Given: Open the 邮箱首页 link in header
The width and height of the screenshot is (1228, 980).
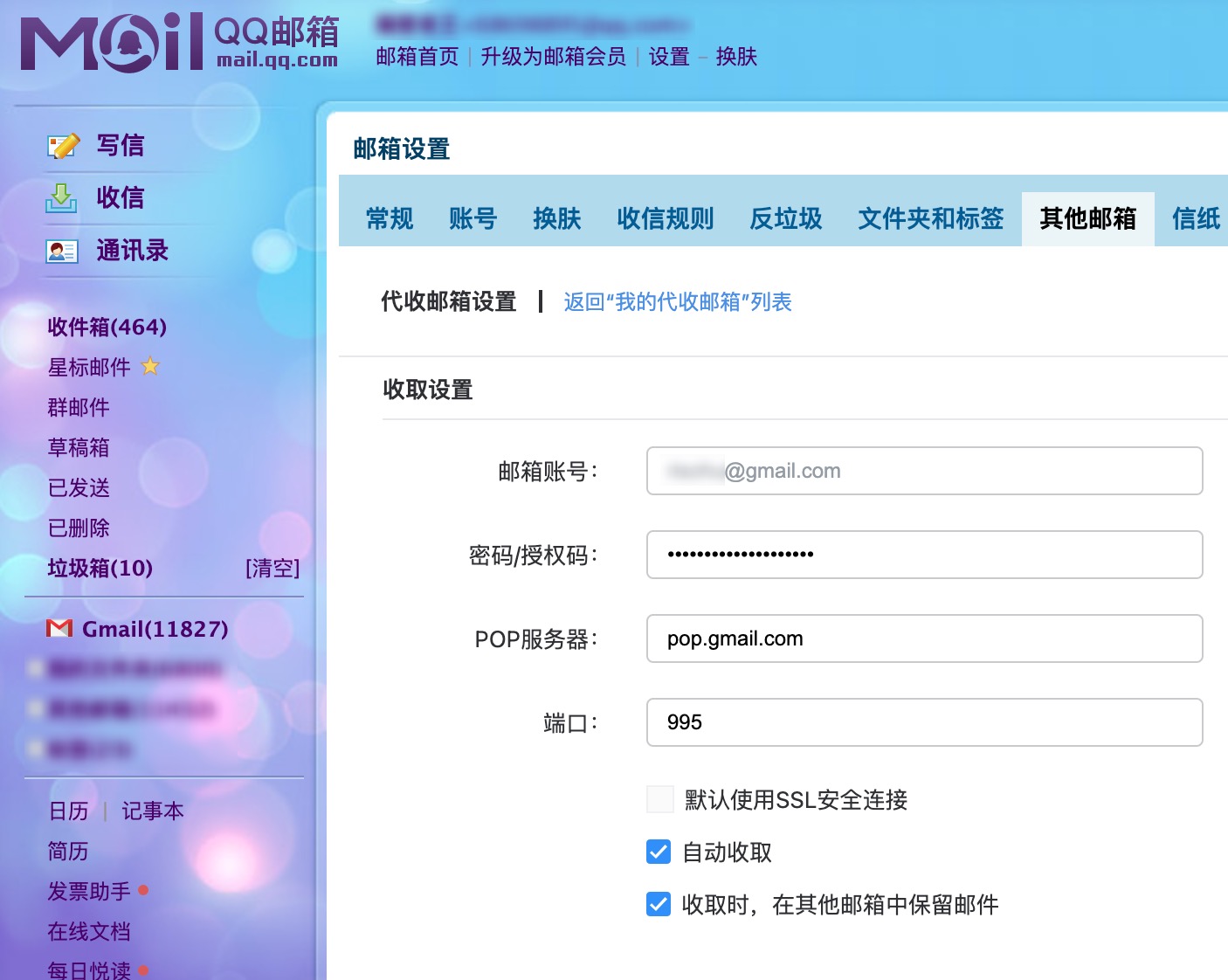Looking at the screenshot, I should [x=417, y=57].
